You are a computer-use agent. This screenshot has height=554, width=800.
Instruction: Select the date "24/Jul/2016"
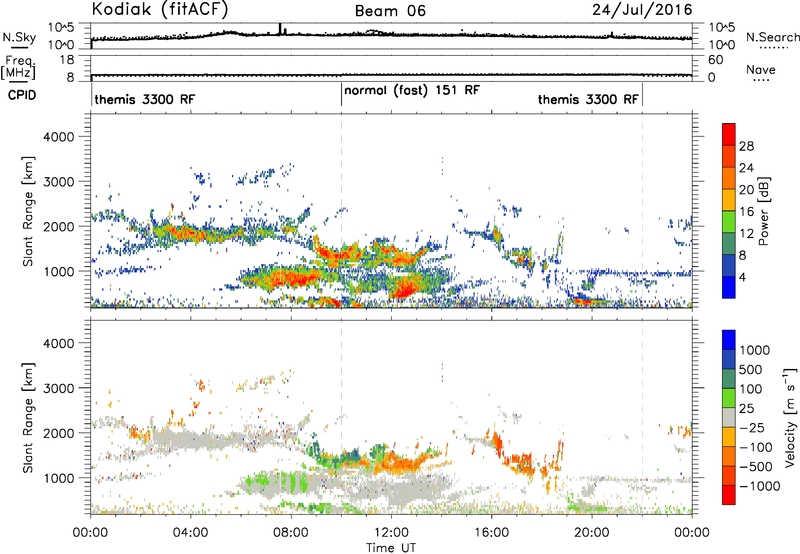point(642,10)
